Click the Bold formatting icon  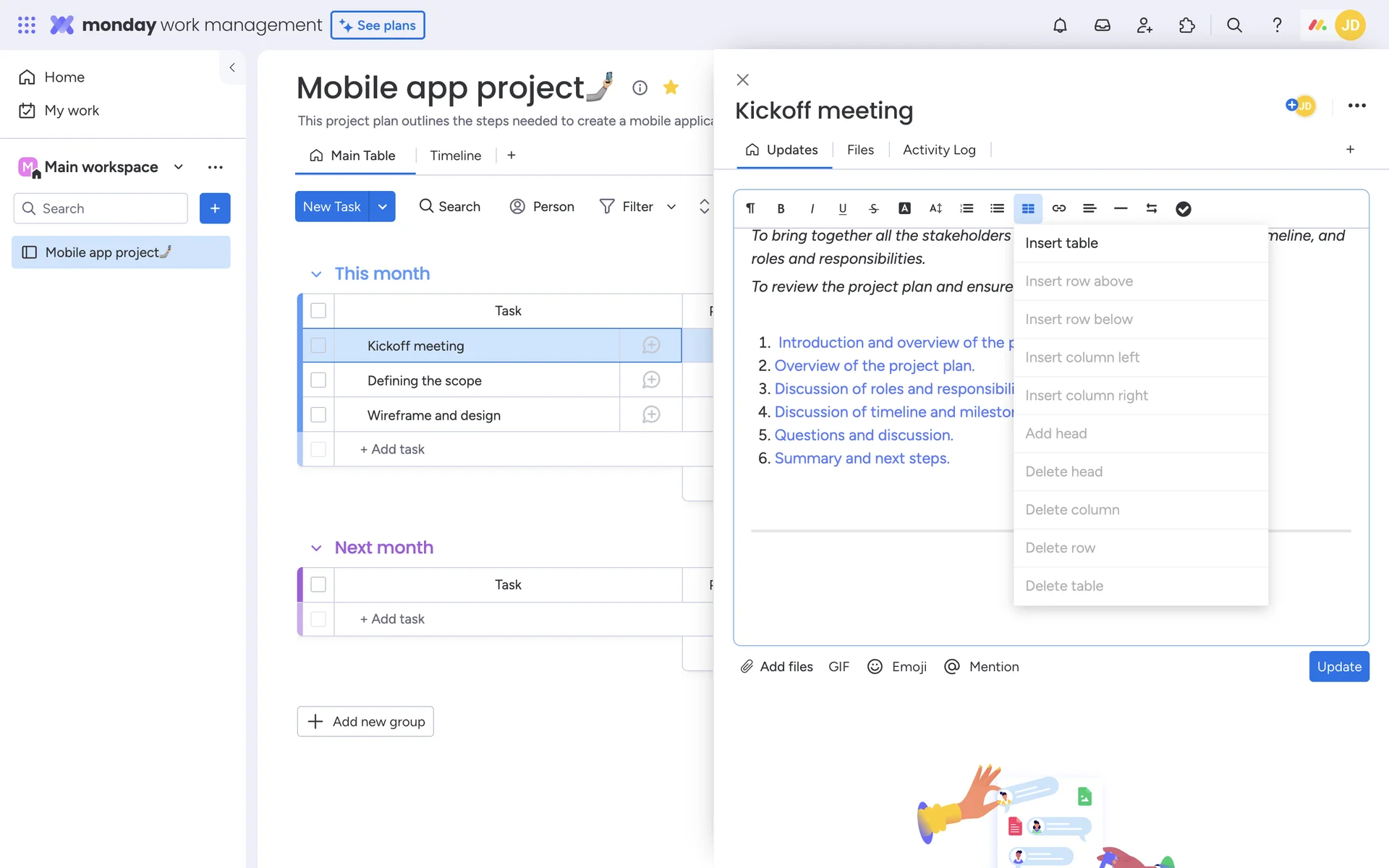[x=781, y=208]
